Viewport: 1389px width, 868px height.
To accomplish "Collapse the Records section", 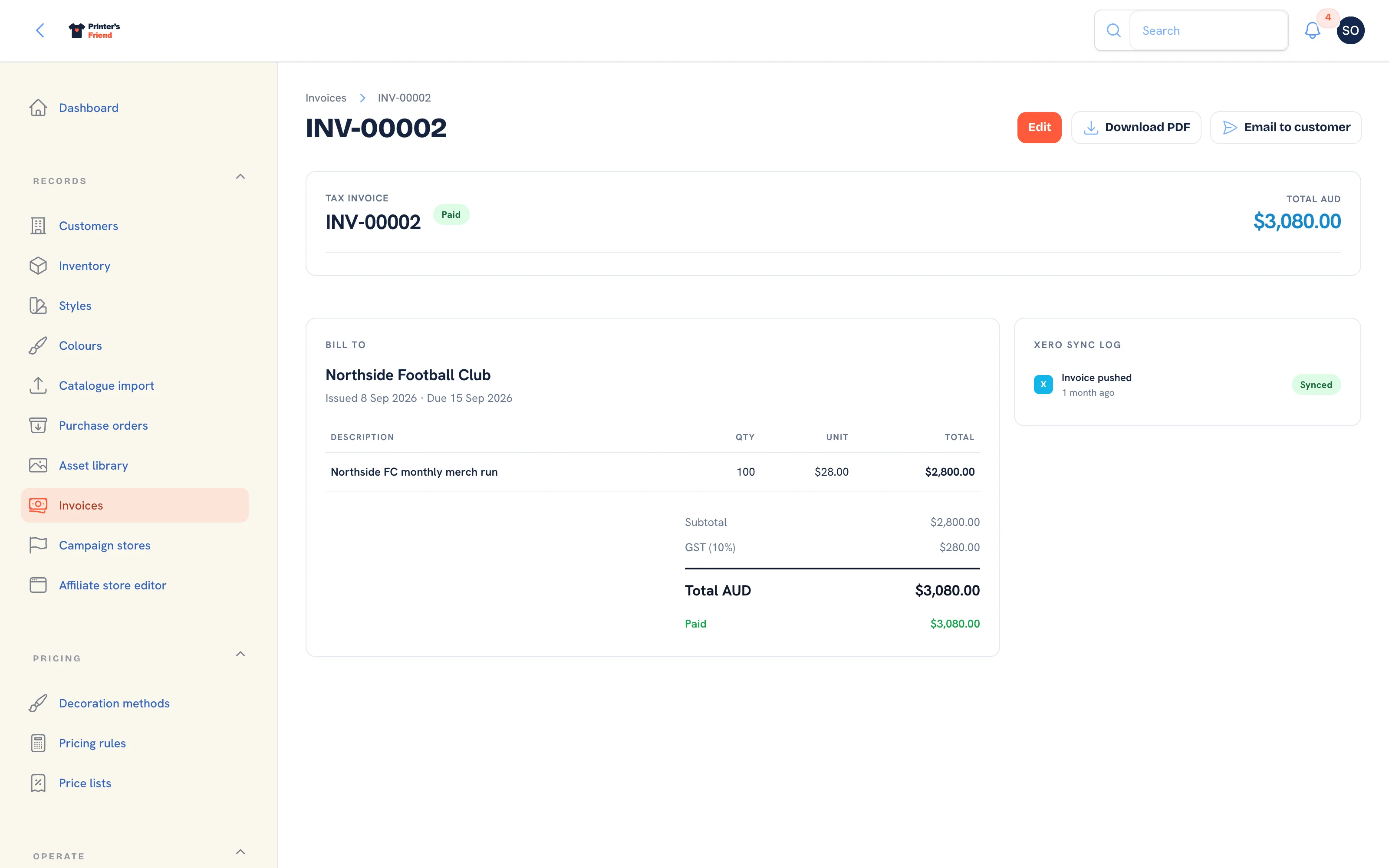I will pos(240,177).
